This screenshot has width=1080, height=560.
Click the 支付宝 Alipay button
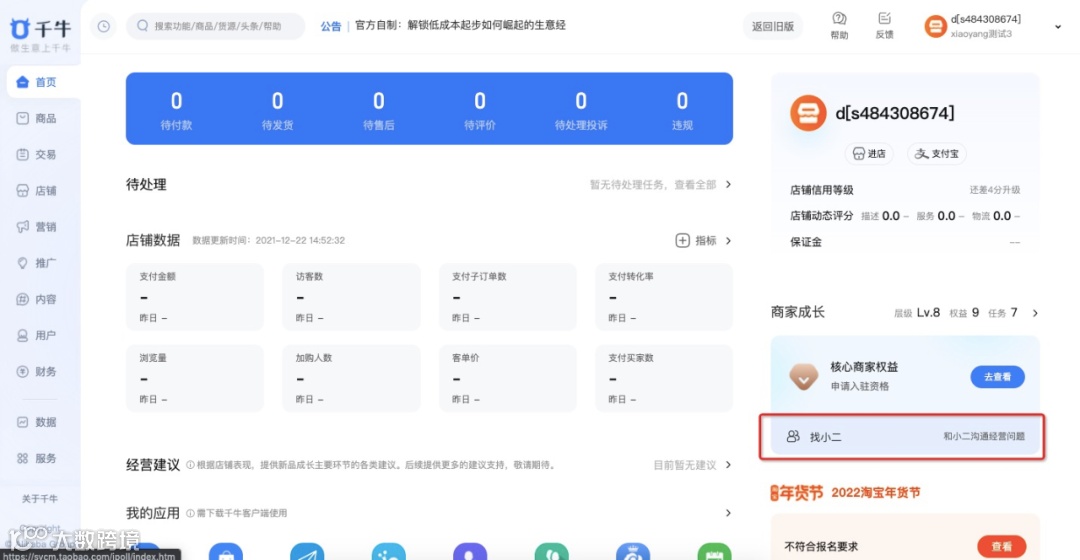[x=937, y=154]
